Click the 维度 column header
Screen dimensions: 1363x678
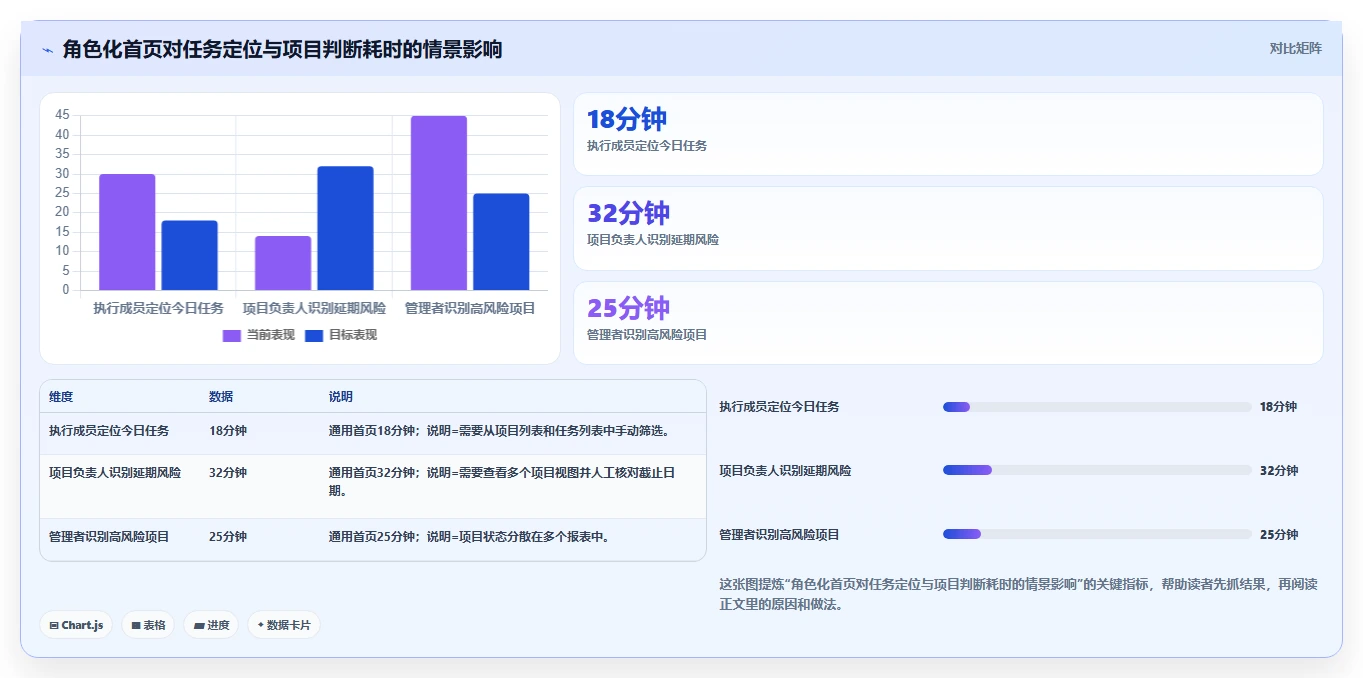61,397
